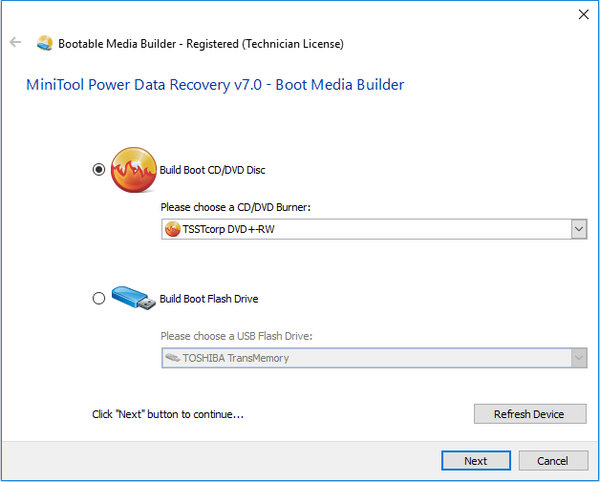Select Build Boot CD/DVD Disc radio button

[99, 169]
